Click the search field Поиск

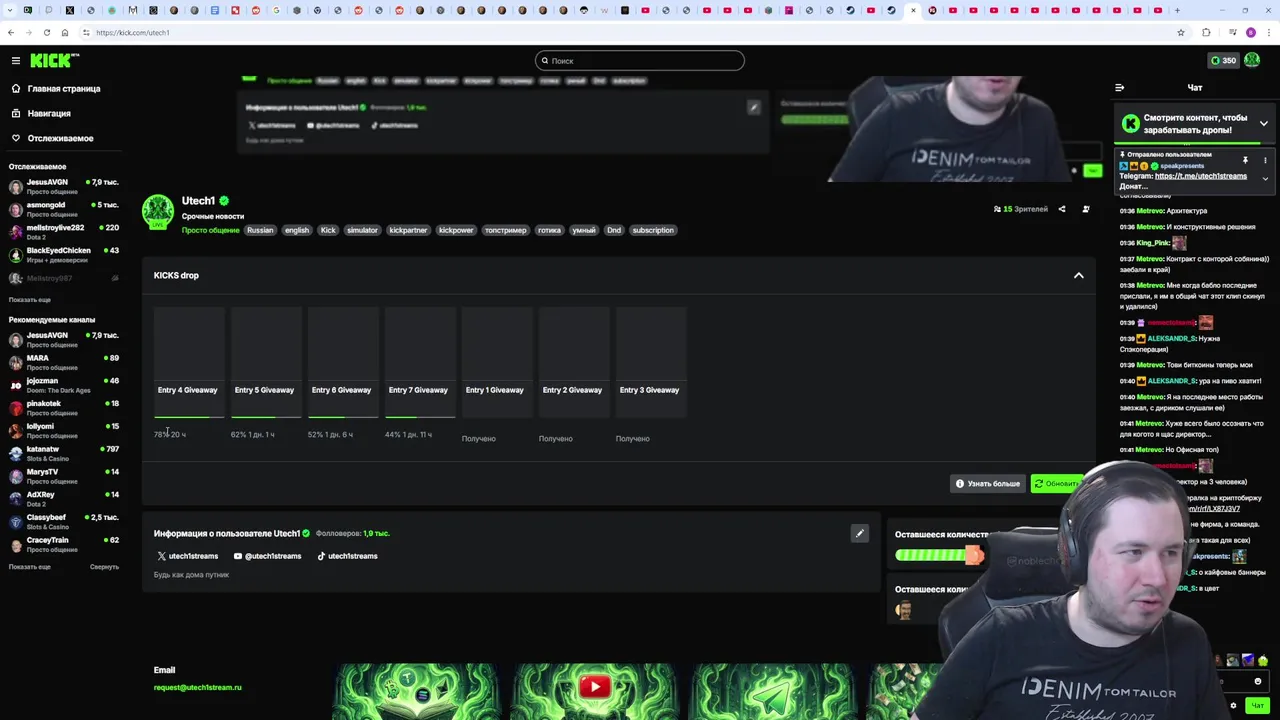[640, 61]
